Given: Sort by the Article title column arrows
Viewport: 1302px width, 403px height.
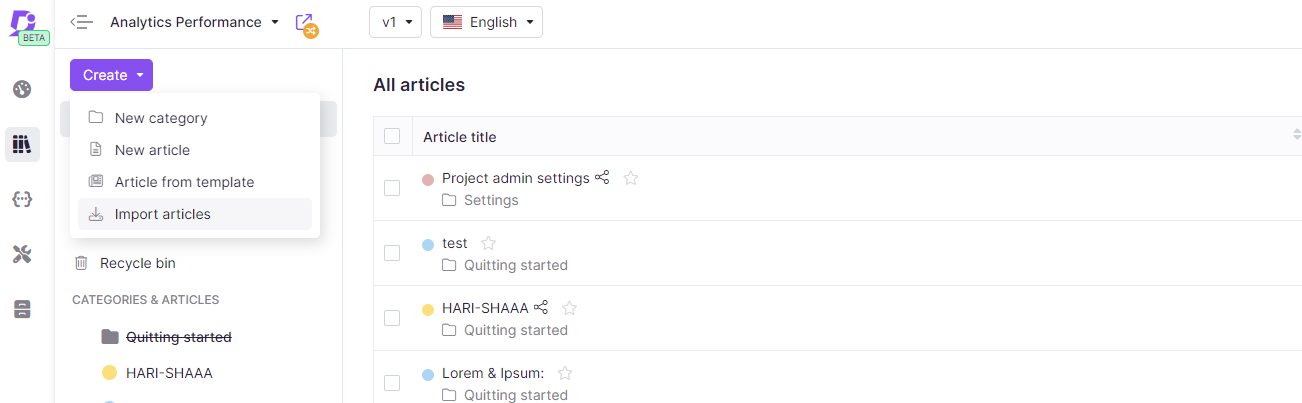Looking at the screenshot, I should click(x=1296, y=134).
